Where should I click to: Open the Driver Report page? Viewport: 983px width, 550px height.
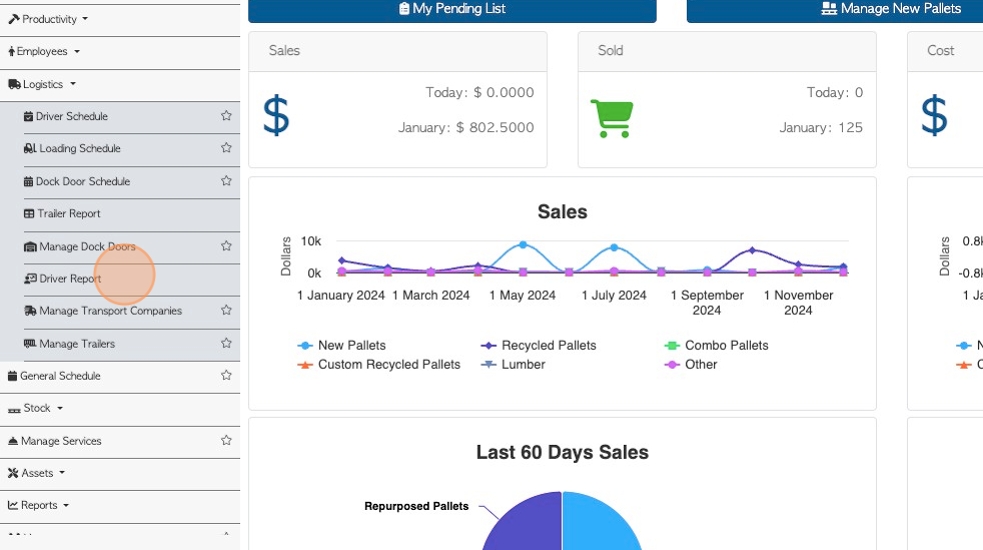pos(70,278)
